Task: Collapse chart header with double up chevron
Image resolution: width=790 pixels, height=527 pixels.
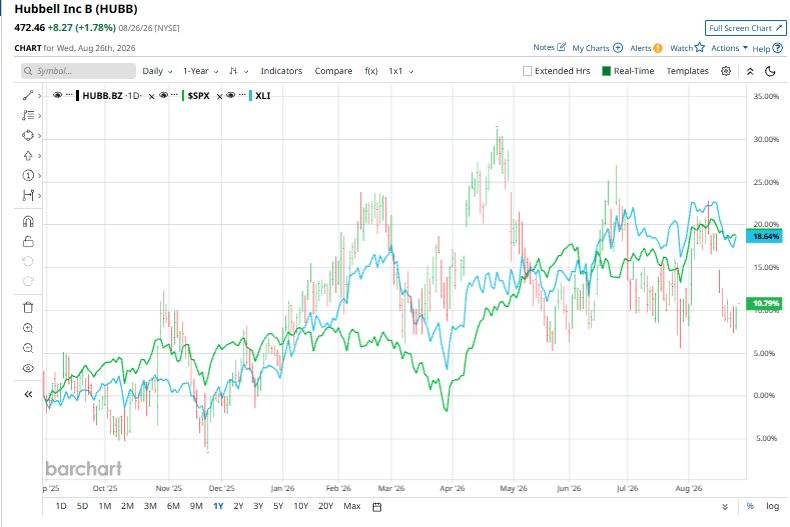Action: (x=750, y=71)
